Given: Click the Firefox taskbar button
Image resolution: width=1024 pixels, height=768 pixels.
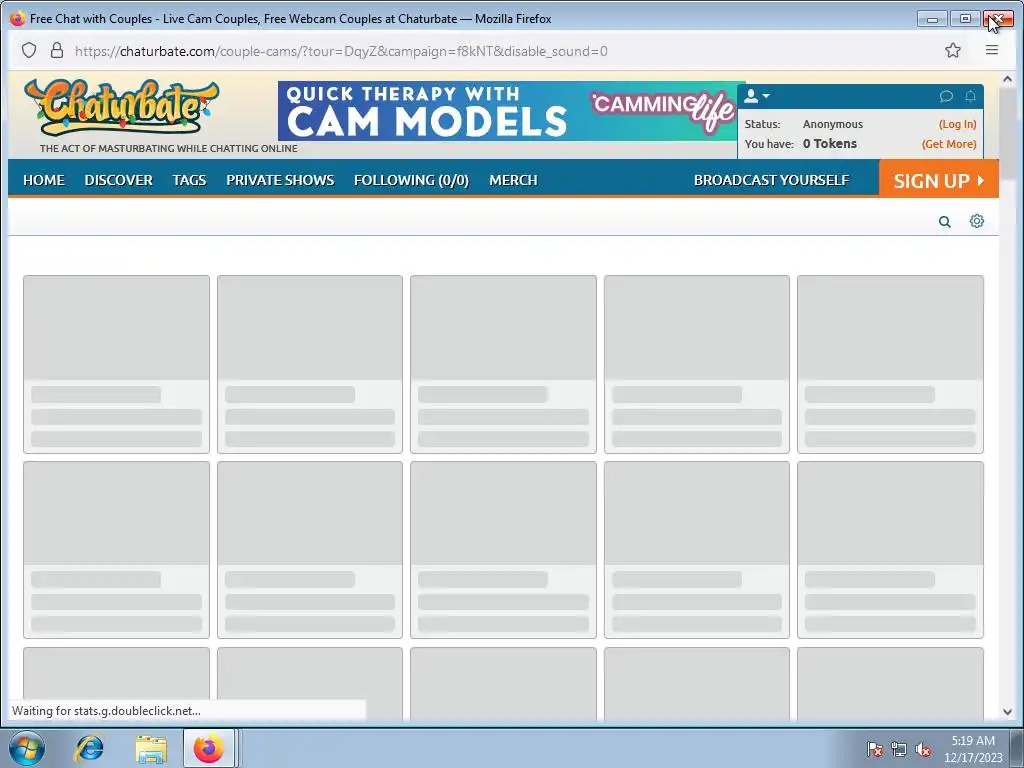Looking at the screenshot, I should [209, 748].
